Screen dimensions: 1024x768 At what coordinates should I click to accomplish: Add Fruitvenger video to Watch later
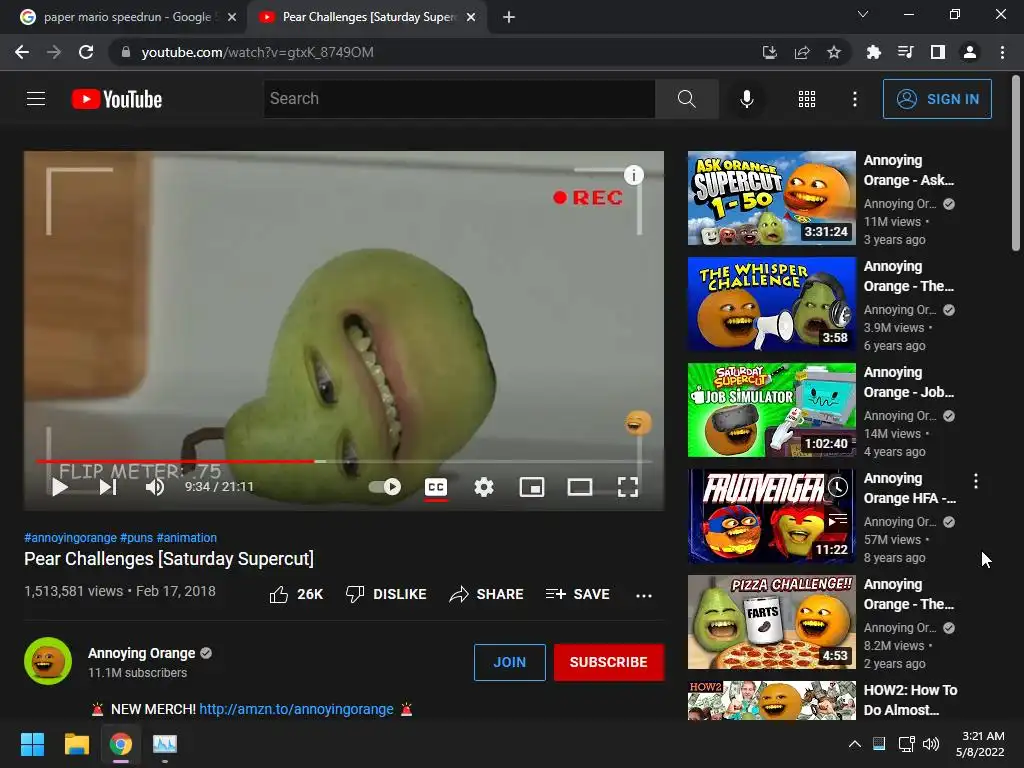pos(838,487)
